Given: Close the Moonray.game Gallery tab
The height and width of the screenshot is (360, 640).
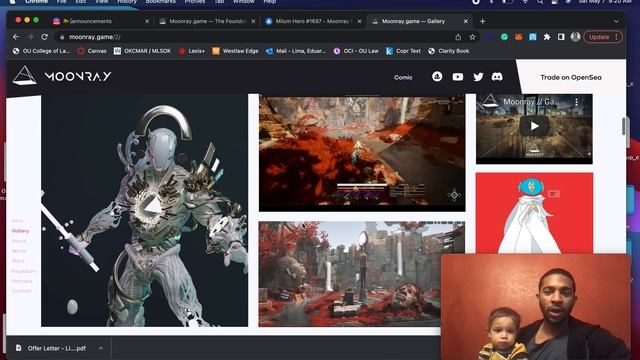Looking at the screenshot, I should (x=466, y=21).
